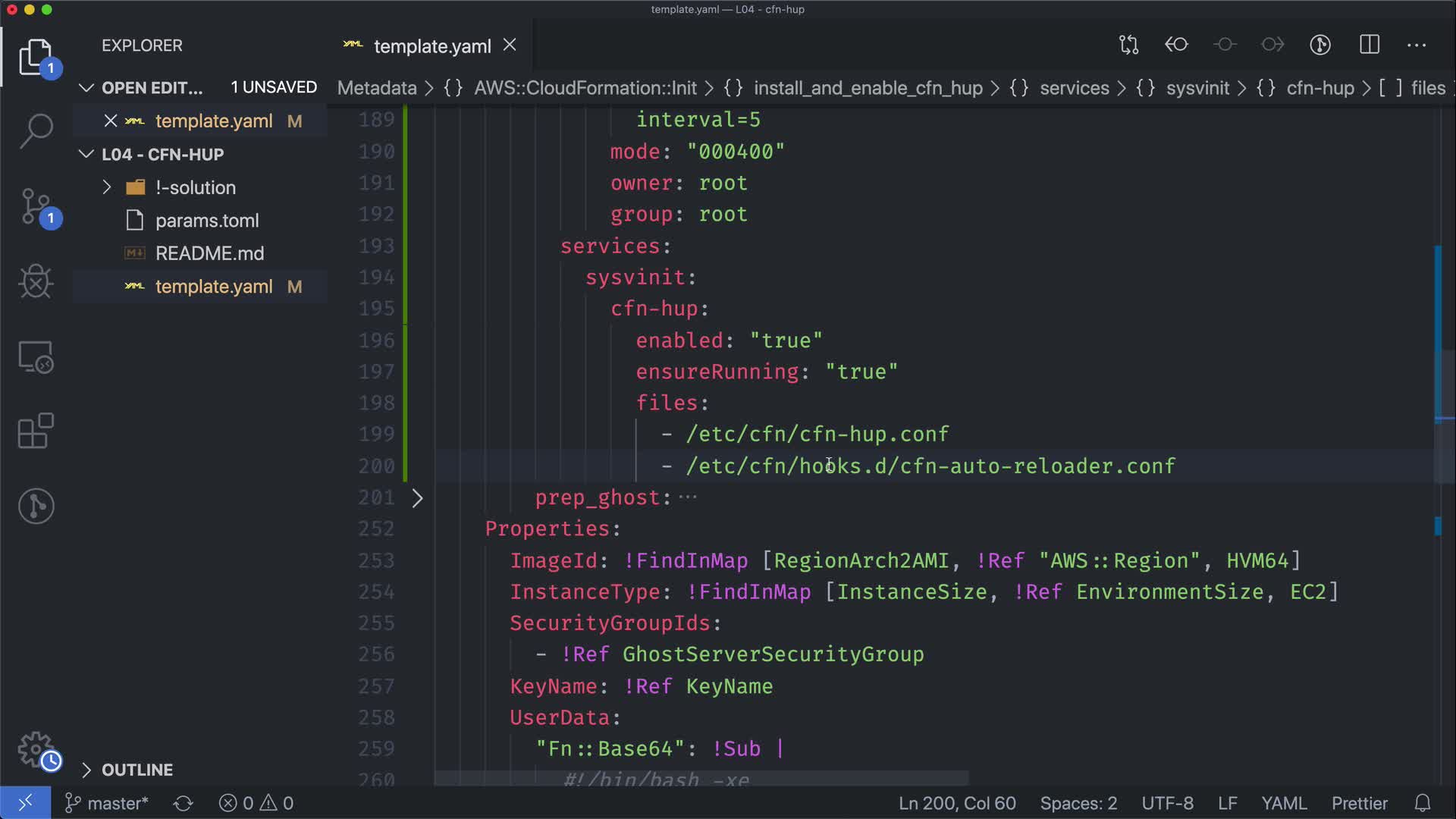Click the split editor right icon
The width and height of the screenshot is (1456, 819).
pos(1369,45)
